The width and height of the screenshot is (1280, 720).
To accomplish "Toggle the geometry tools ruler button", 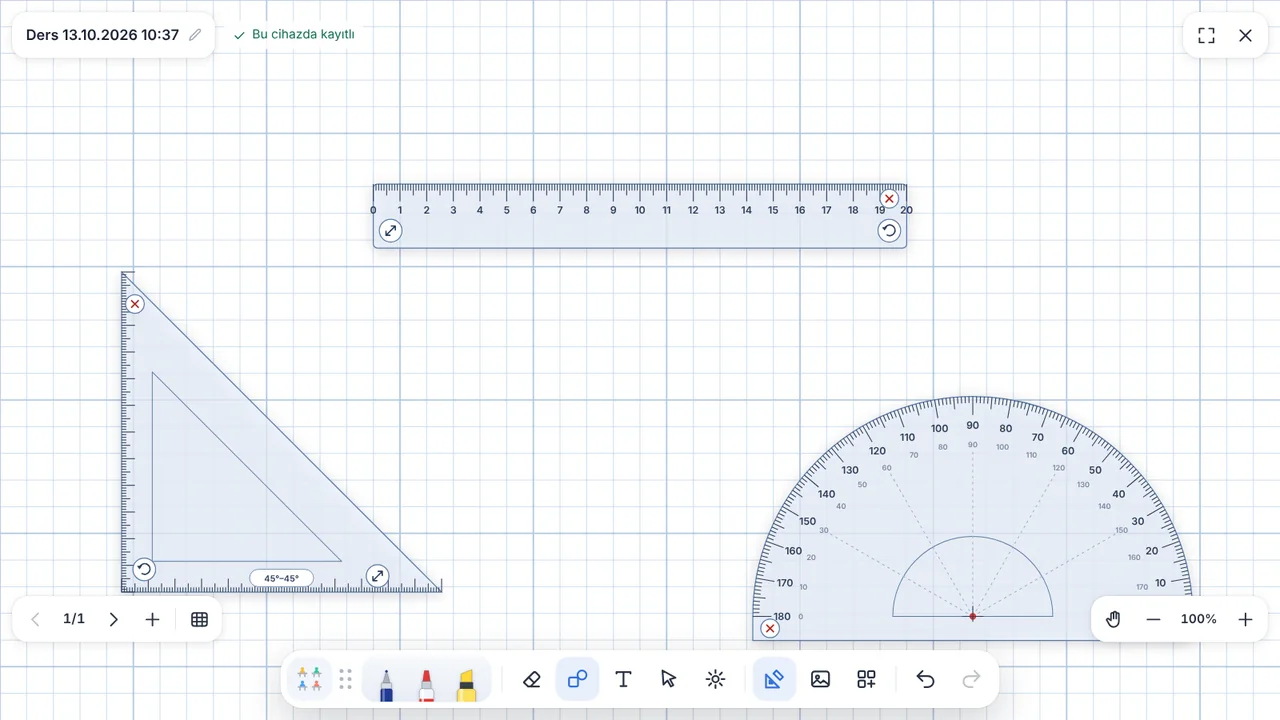I will coord(774,680).
